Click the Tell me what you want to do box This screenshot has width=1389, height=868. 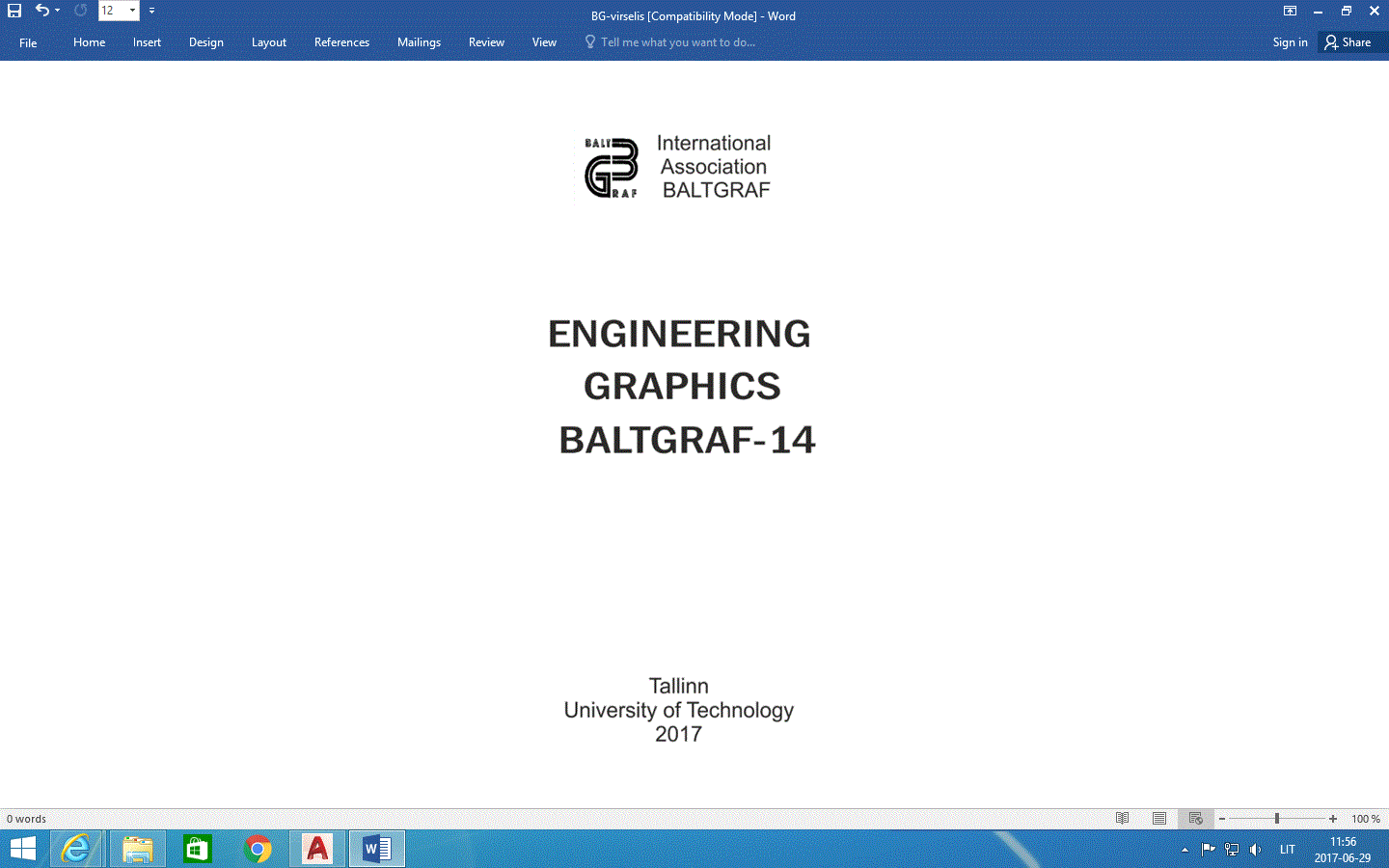(x=670, y=42)
